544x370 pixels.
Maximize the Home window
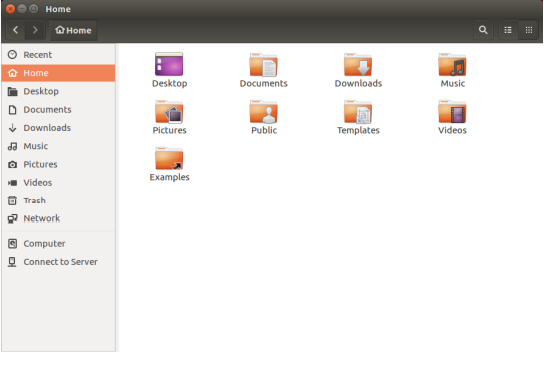point(33,9)
